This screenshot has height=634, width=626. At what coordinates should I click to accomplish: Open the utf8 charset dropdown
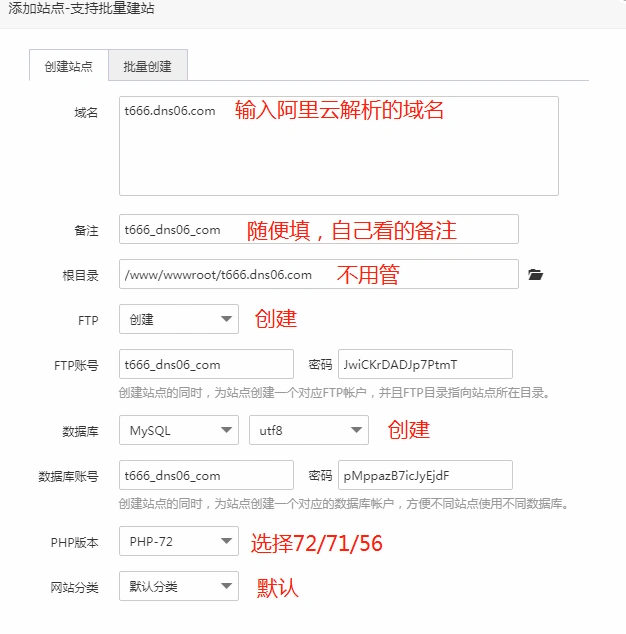pyautogui.click(x=309, y=430)
